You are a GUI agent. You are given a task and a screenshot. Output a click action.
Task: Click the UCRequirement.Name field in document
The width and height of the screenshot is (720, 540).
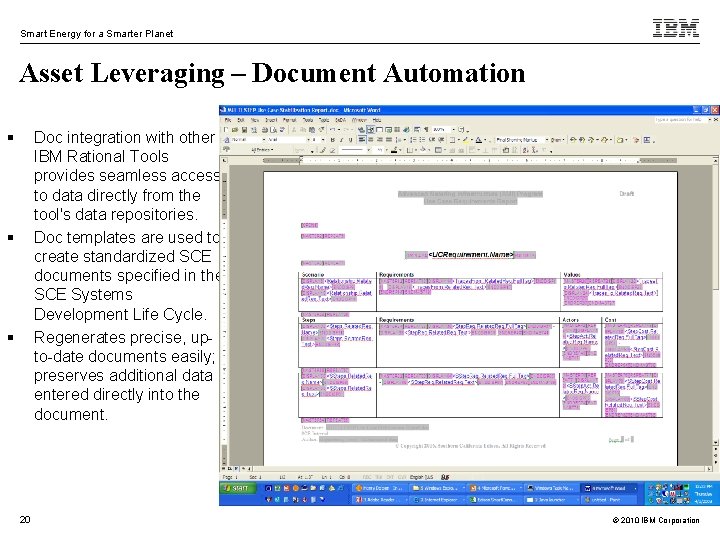(x=471, y=254)
